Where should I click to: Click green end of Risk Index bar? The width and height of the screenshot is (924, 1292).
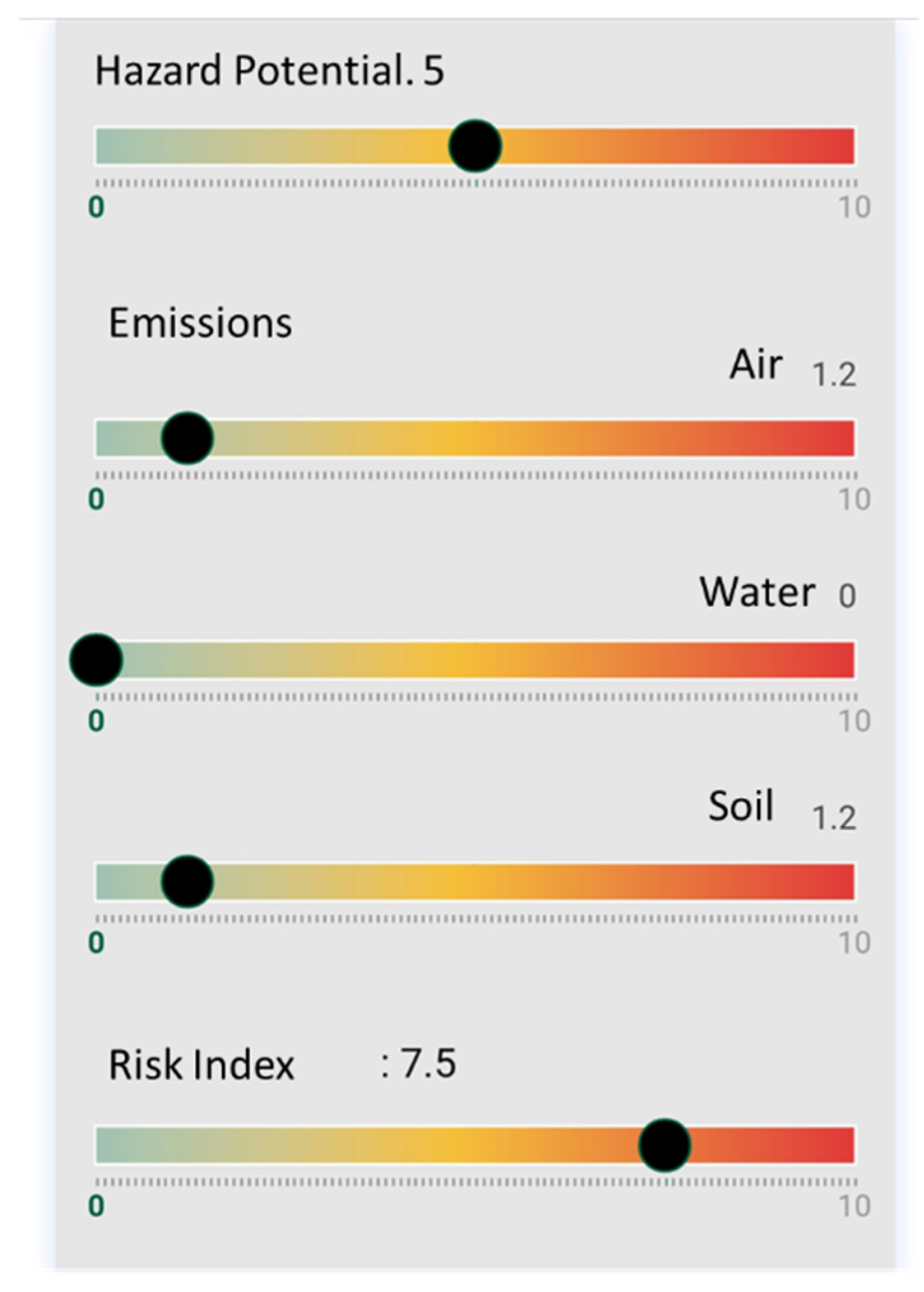110,1145
